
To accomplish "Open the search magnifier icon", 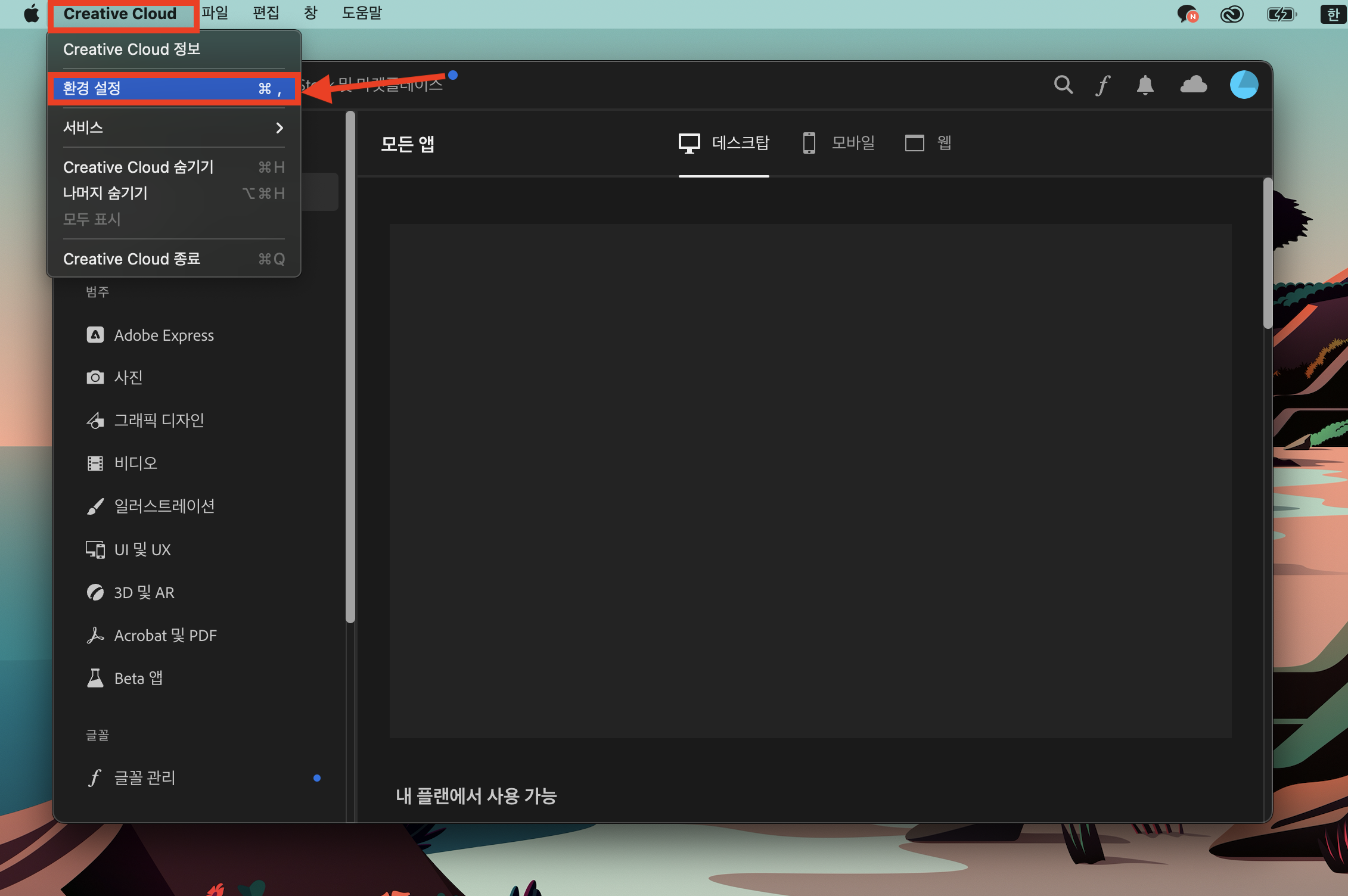I will pos(1063,85).
